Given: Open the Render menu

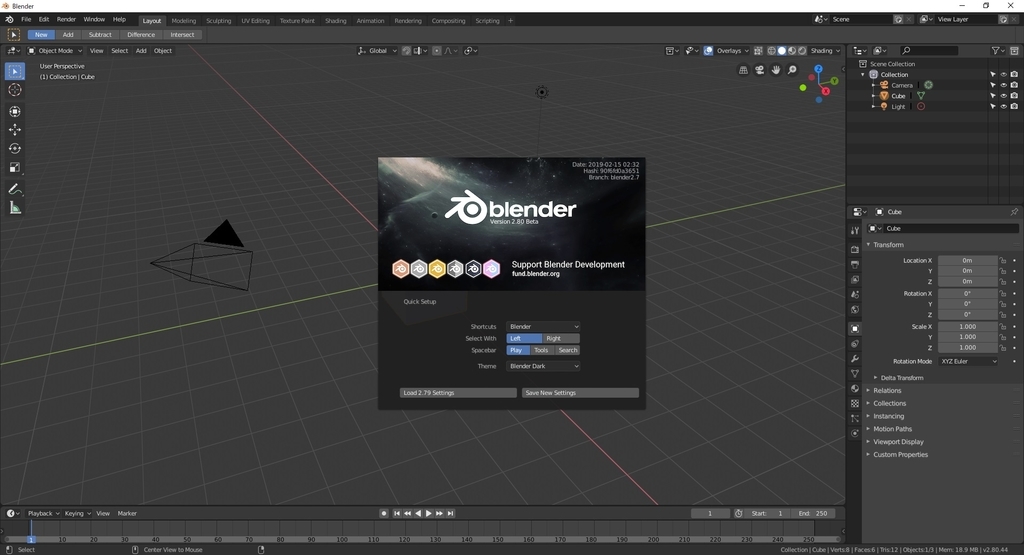Looking at the screenshot, I should tap(66, 20).
